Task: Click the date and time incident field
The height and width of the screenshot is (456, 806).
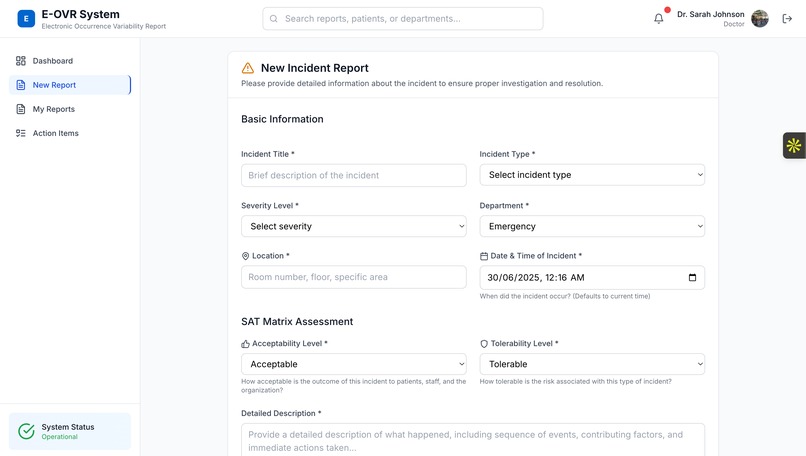Action: click(x=592, y=278)
